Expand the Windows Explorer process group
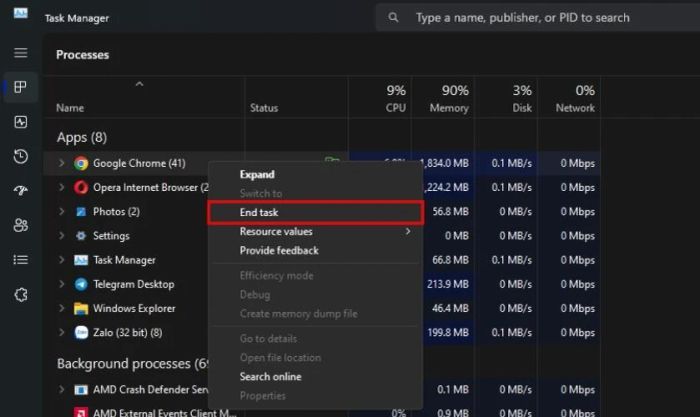This screenshot has height=417, width=700. pyautogui.click(x=62, y=309)
